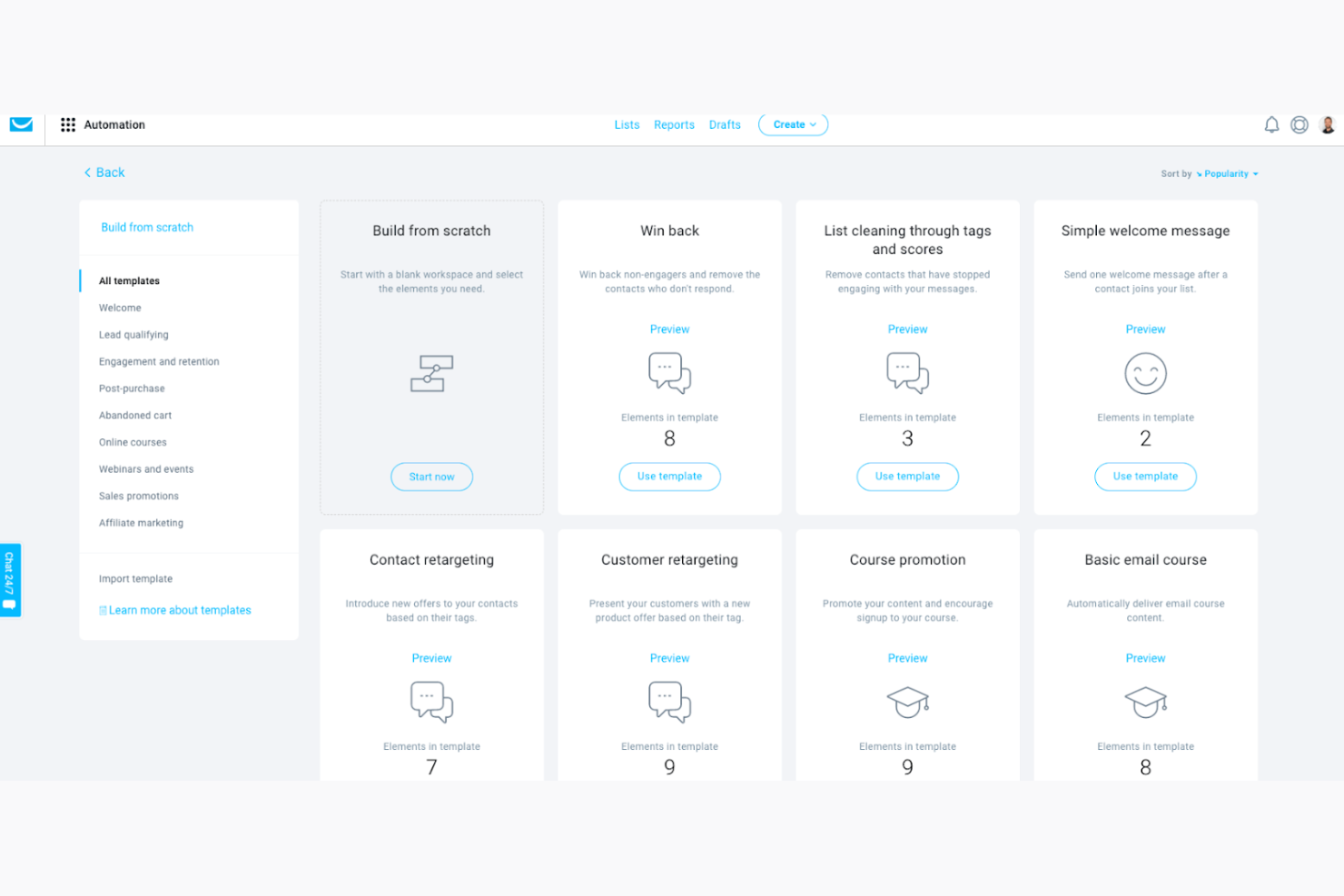Use the Simple welcome message template

1146,477
